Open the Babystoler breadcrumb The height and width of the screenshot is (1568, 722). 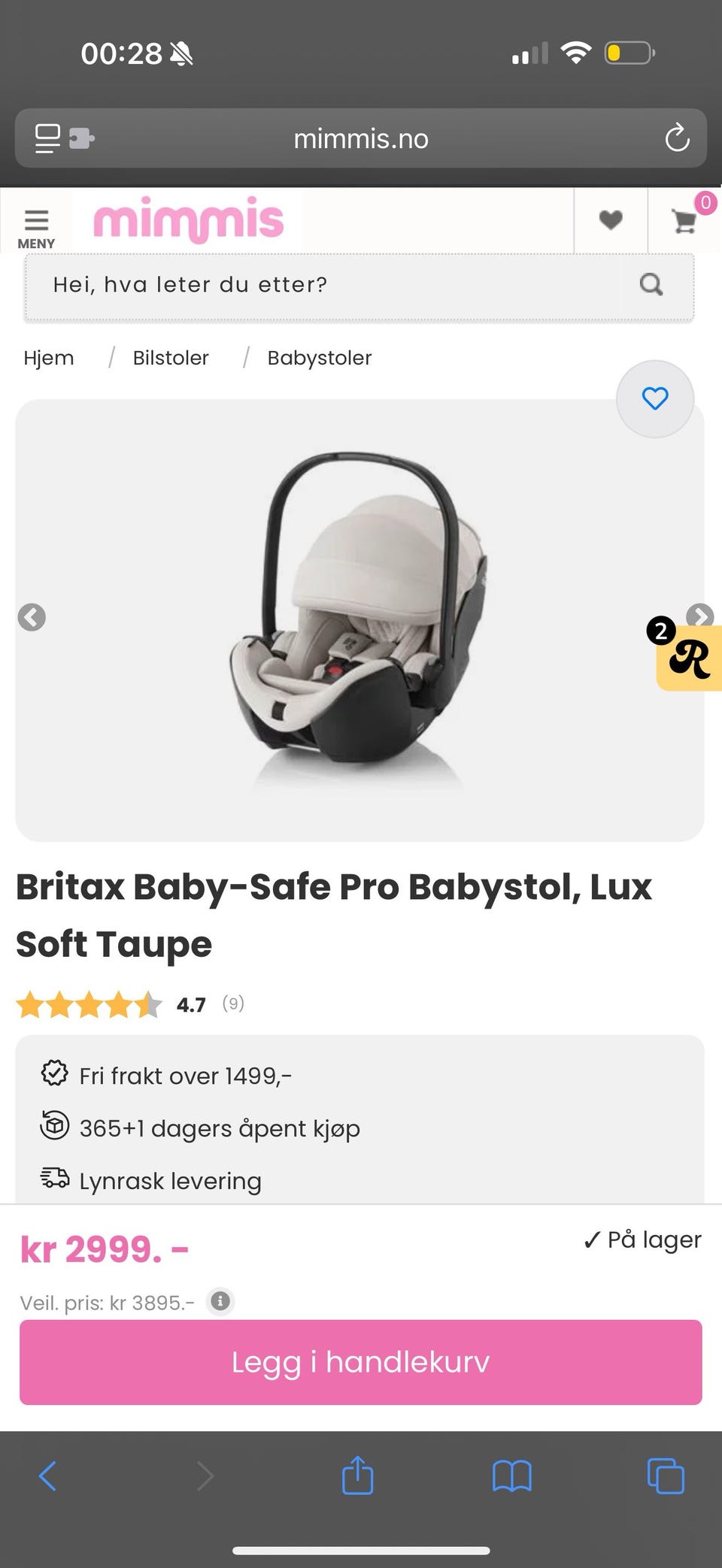pyautogui.click(x=320, y=358)
